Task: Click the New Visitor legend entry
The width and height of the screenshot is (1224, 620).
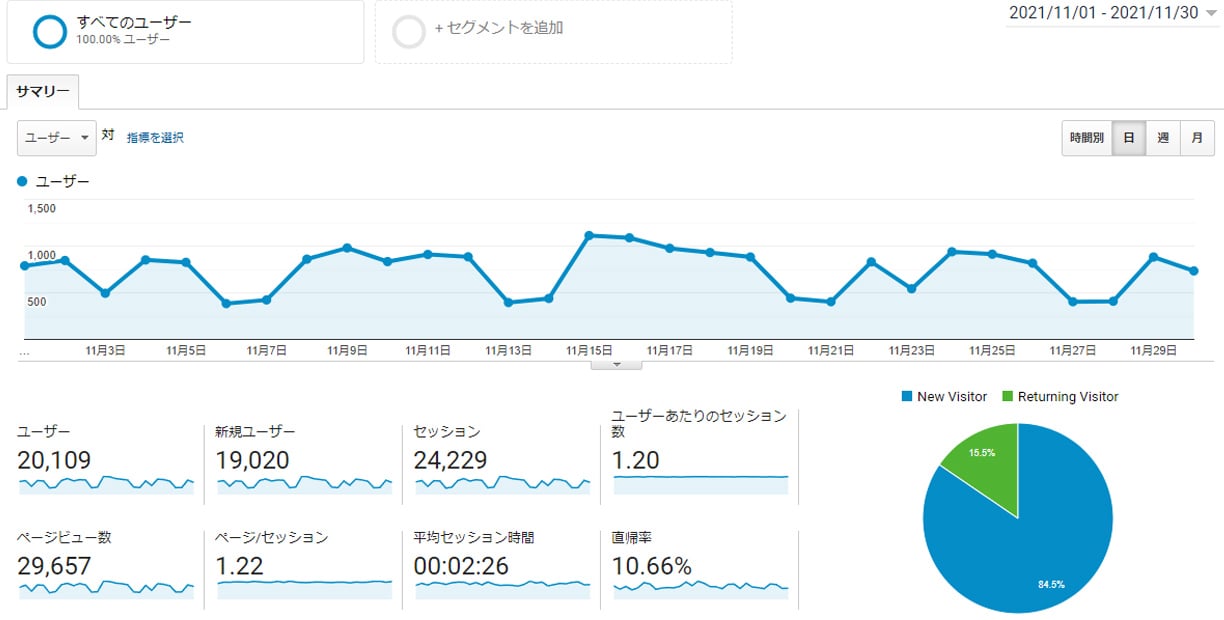Action: (944, 396)
